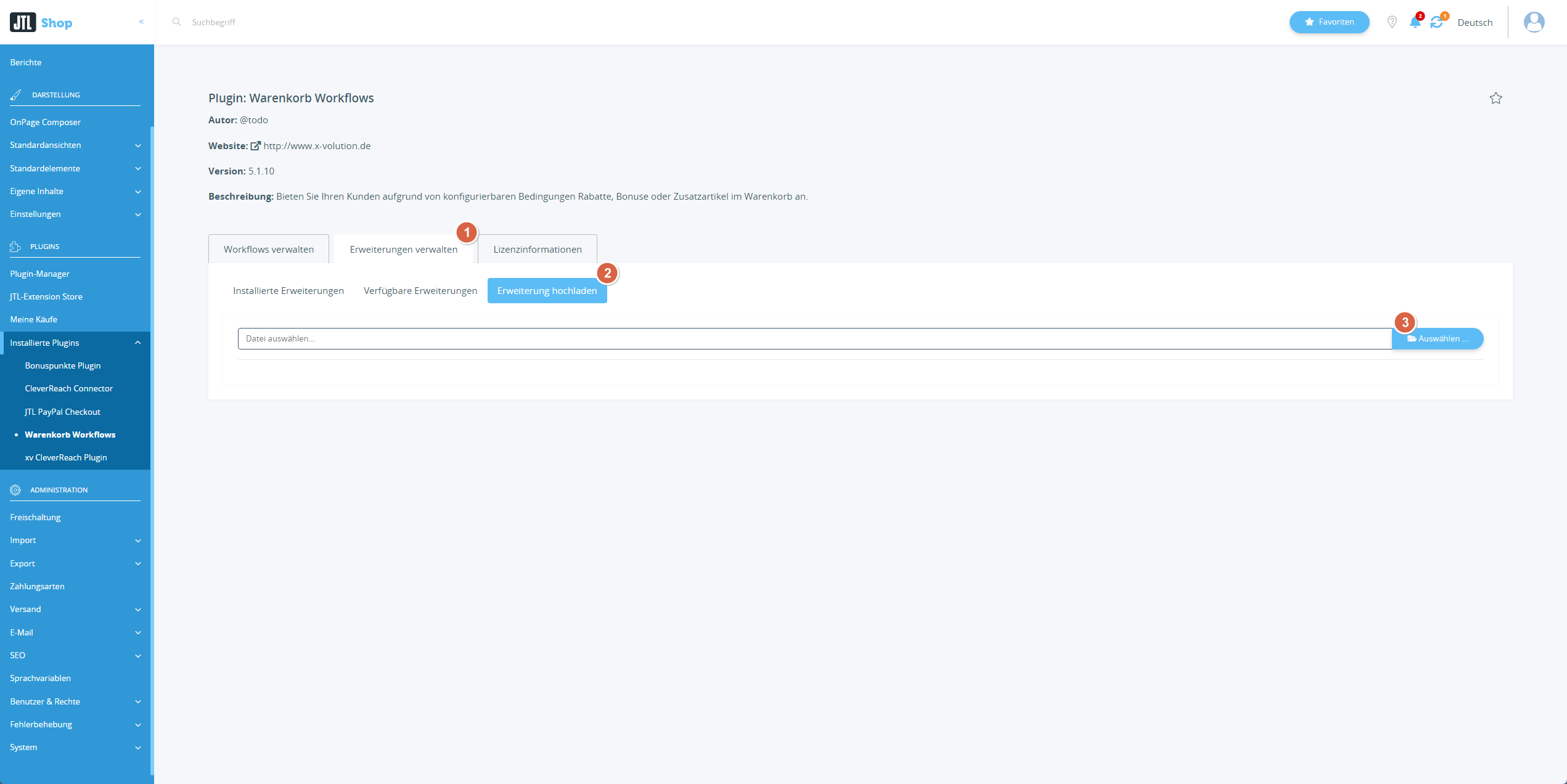Open the location pin icon in header

pos(1392,22)
